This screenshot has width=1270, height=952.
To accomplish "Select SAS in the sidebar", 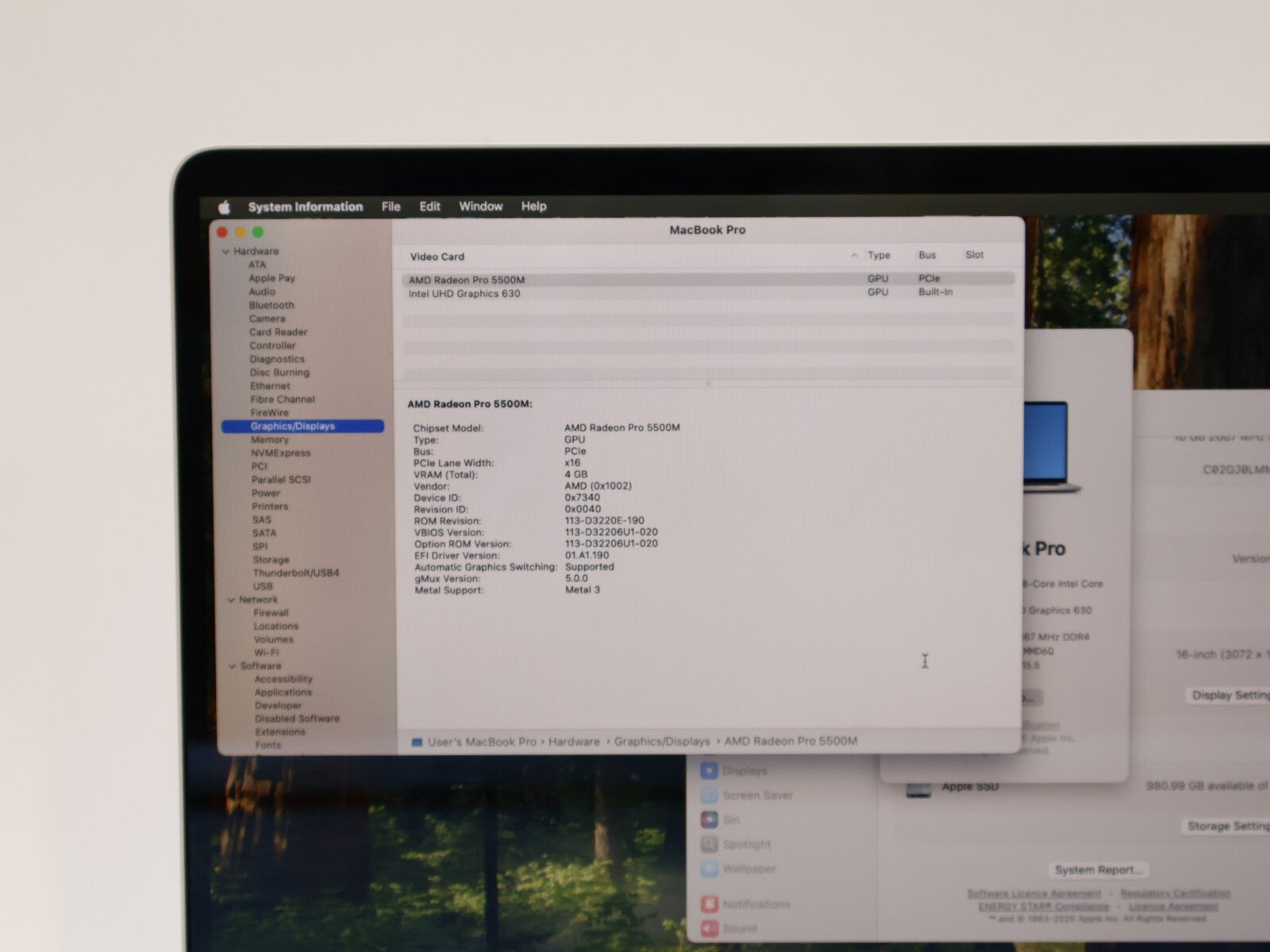I will point(262,520).
